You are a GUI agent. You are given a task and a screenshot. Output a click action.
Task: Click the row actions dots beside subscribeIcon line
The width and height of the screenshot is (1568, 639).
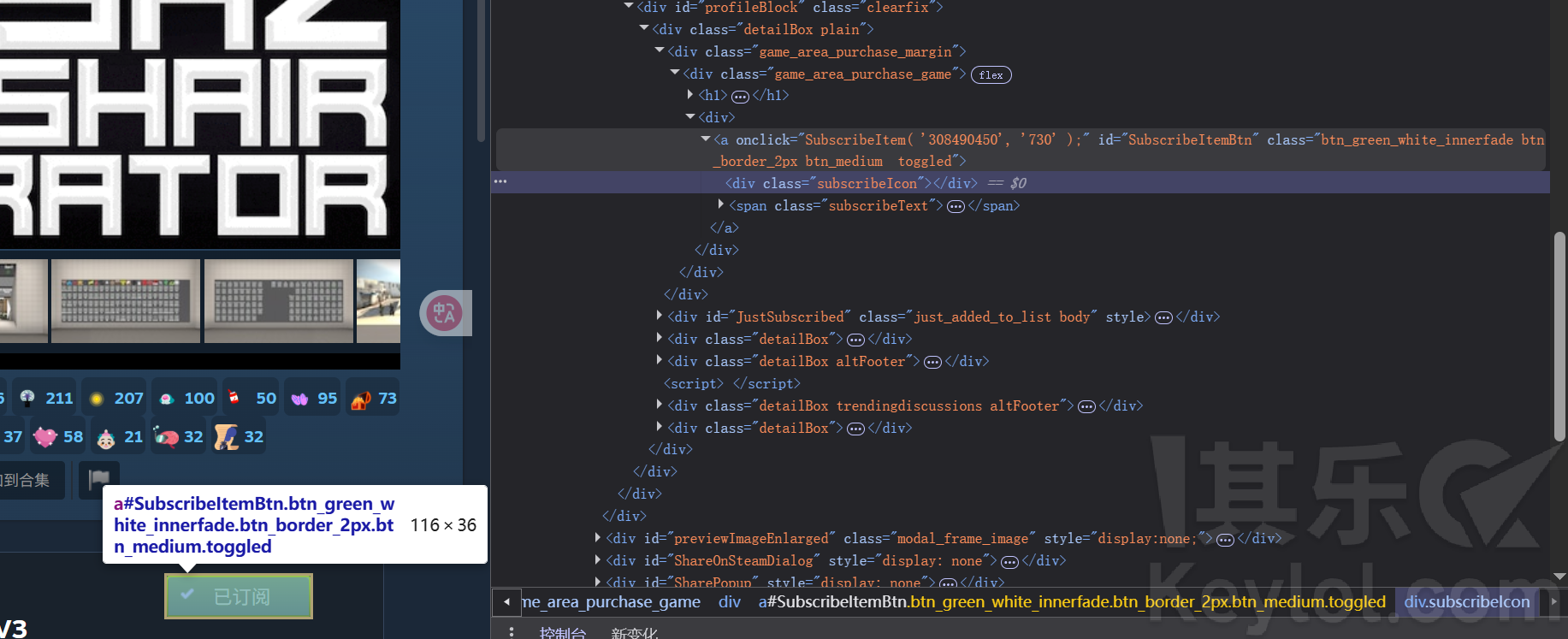(x=500, y=181)
